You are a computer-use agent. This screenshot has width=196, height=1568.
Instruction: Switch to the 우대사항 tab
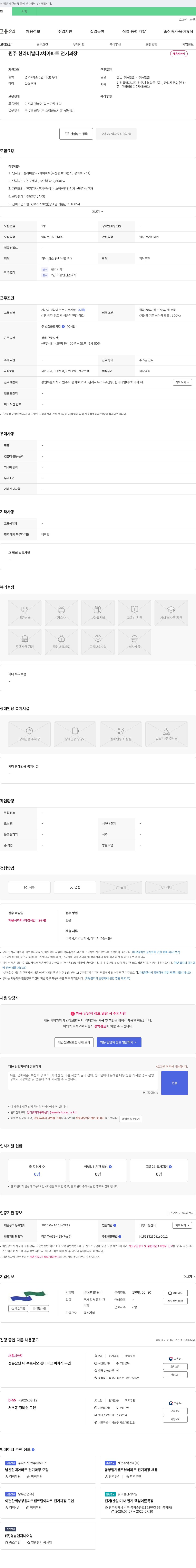click(79, 44)
